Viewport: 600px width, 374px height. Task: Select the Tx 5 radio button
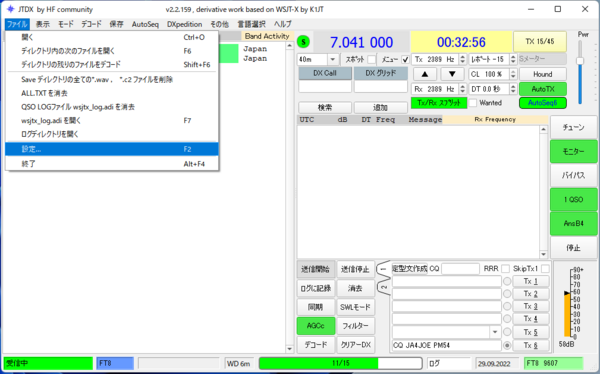(x=507, y=332)
